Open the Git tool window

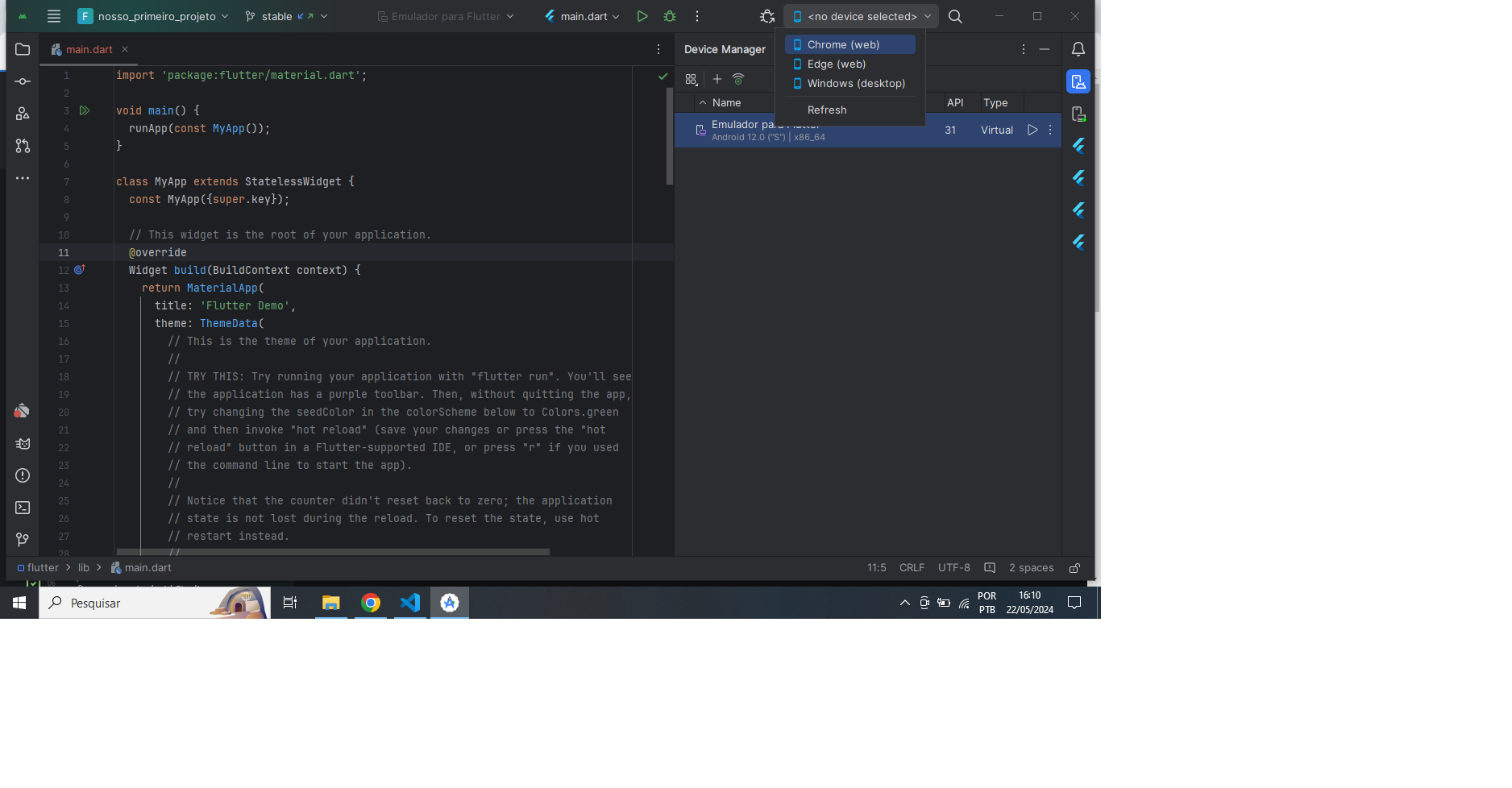pos(23,540)
